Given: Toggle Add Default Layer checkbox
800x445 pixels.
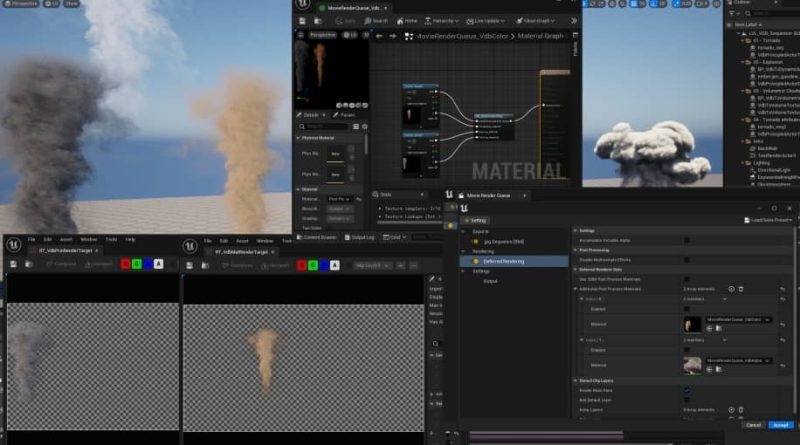Looking at the screenshot, I should (687, 400).
